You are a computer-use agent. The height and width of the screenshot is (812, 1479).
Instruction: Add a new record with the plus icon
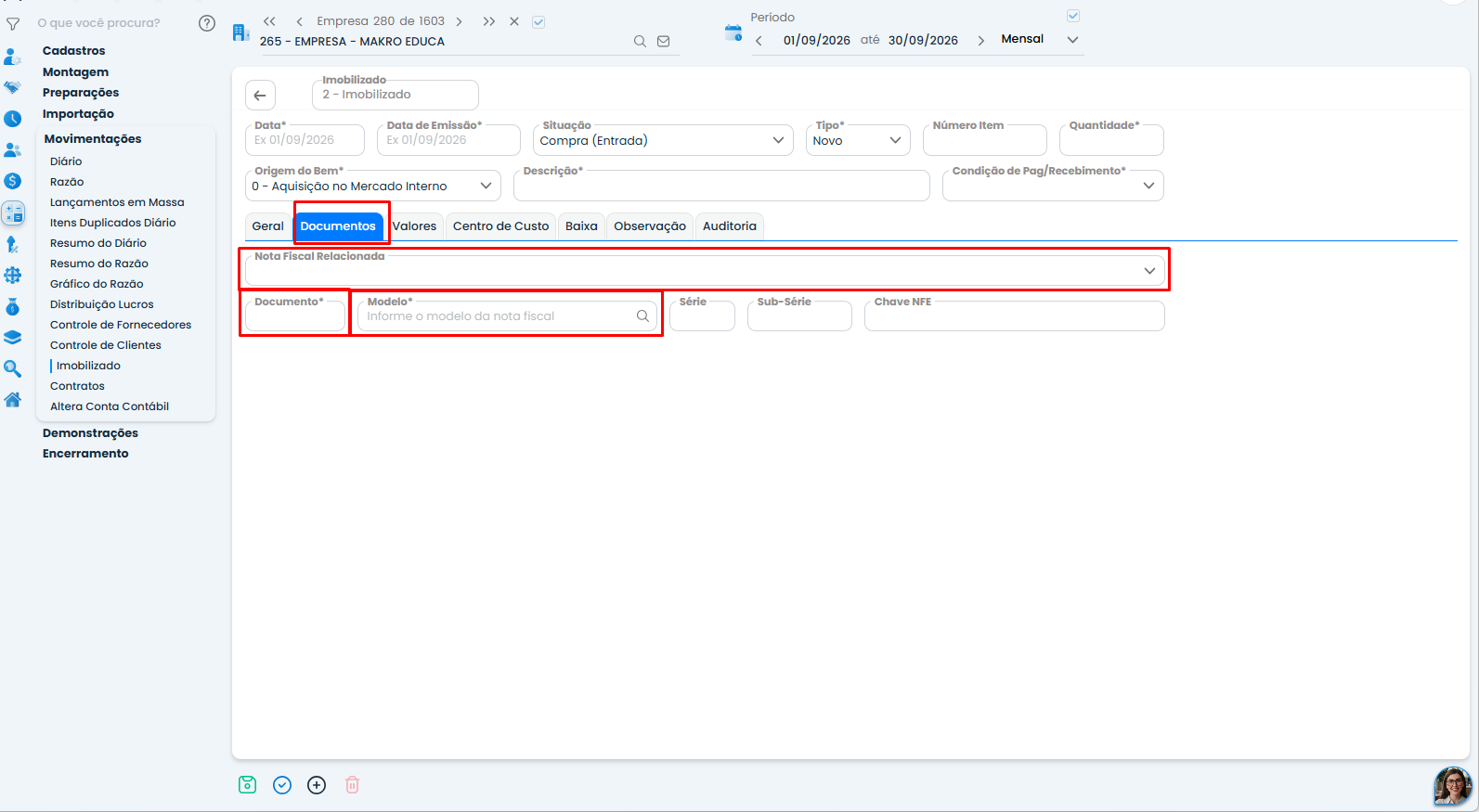click(317, 785)
